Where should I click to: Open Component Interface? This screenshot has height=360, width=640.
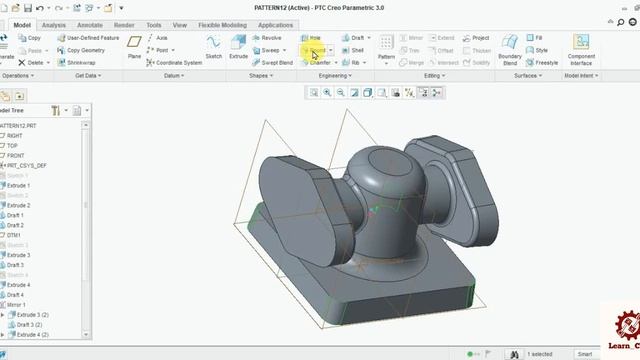[x=581, y=50]
